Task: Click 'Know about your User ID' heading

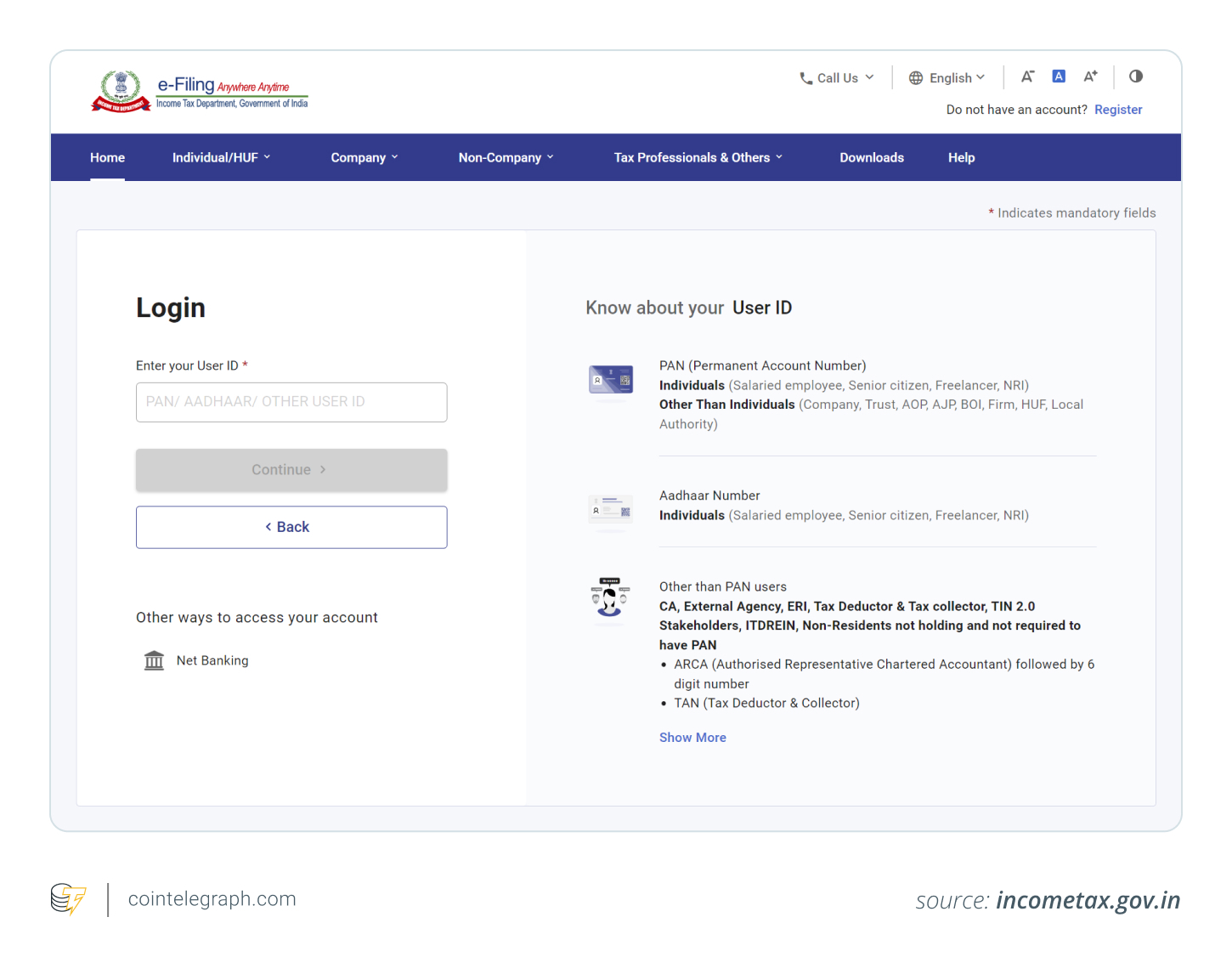Action: click(x=689, y=308)
